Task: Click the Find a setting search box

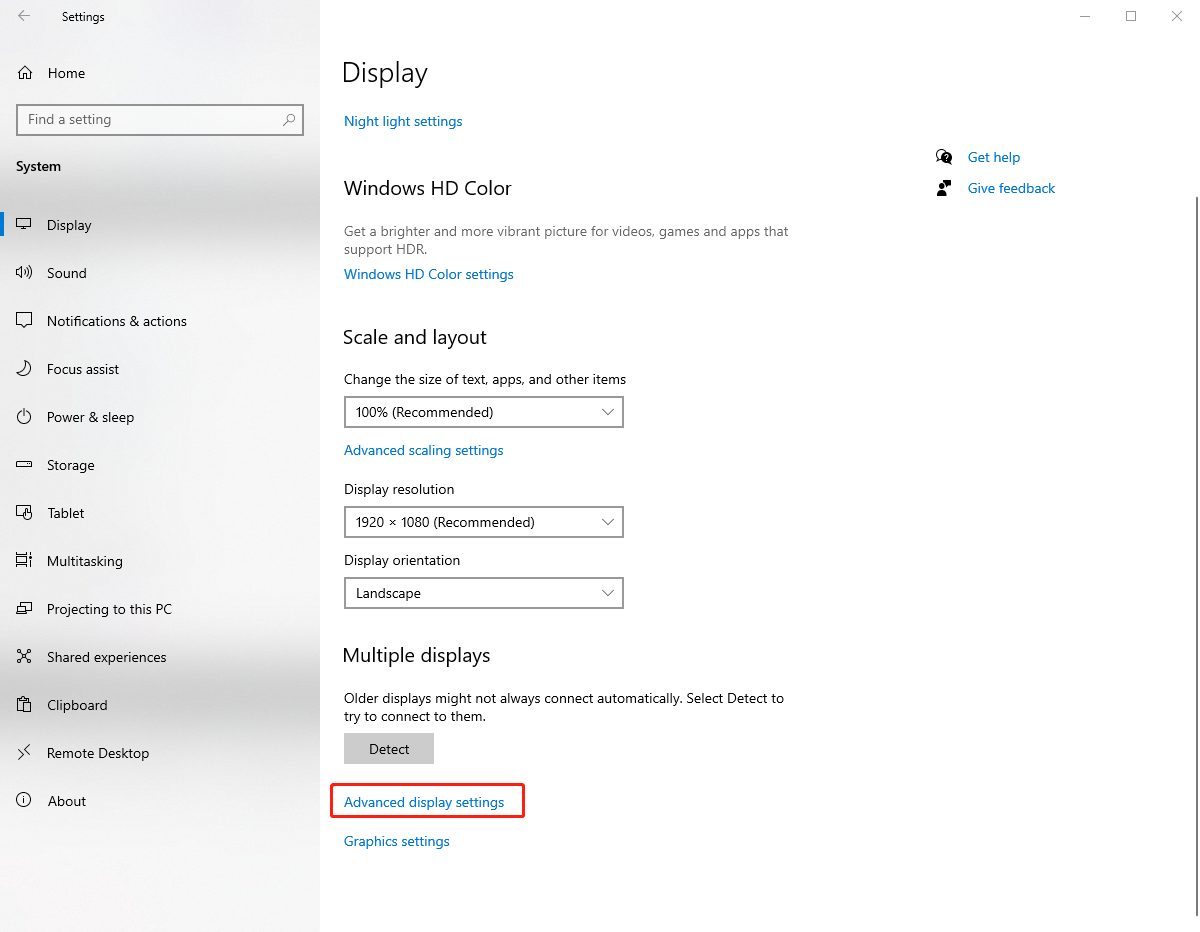Action: pos(150,120)
